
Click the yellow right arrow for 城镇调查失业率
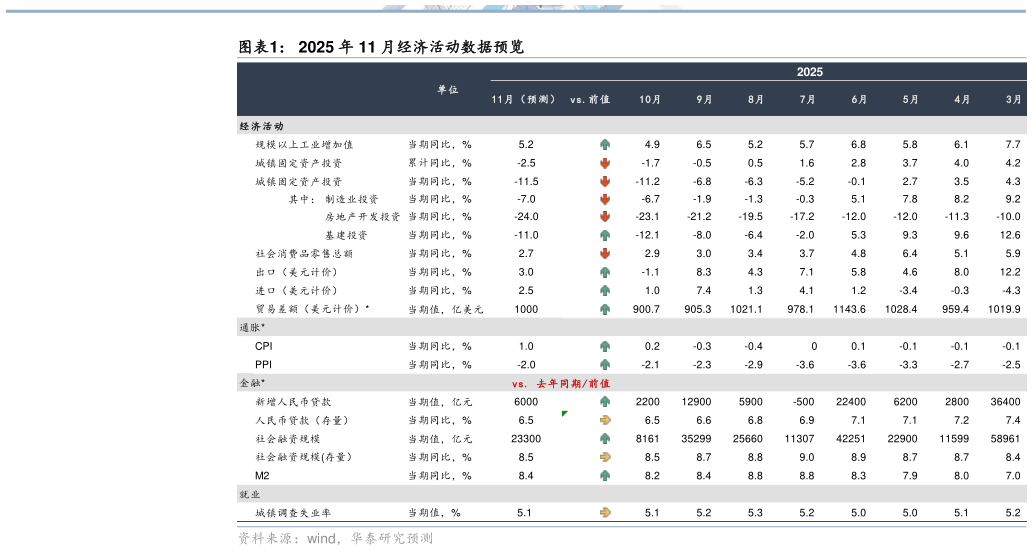coord(605,513)
